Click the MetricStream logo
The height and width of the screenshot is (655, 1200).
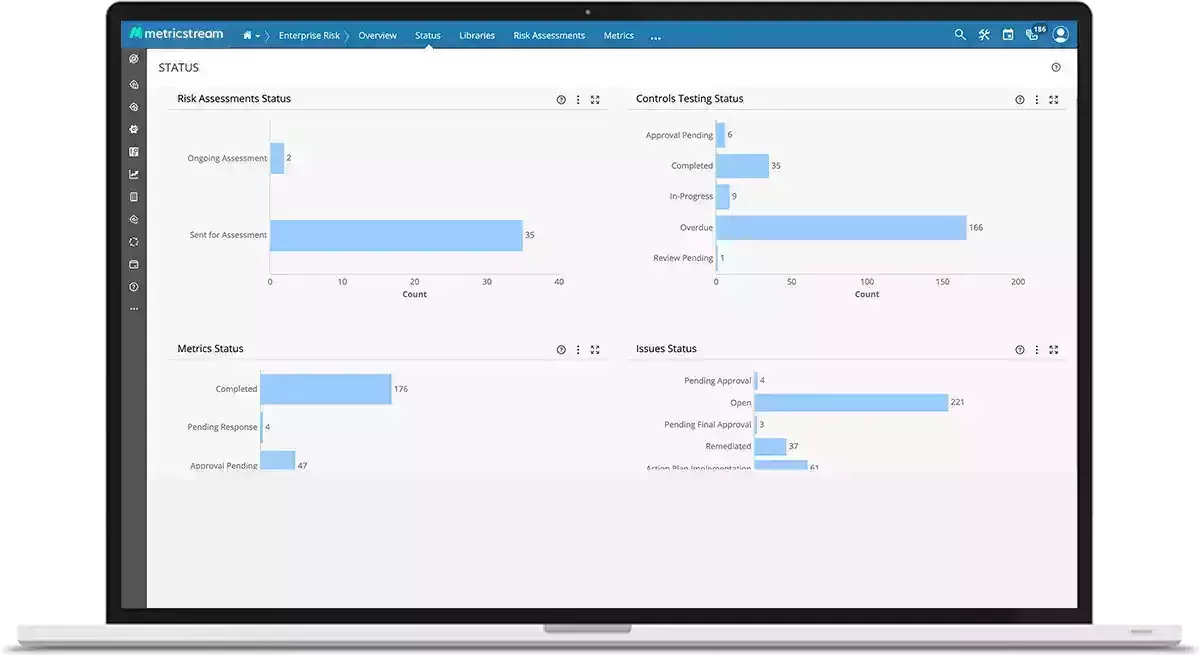pyautogui.click(x=176, y=34)
